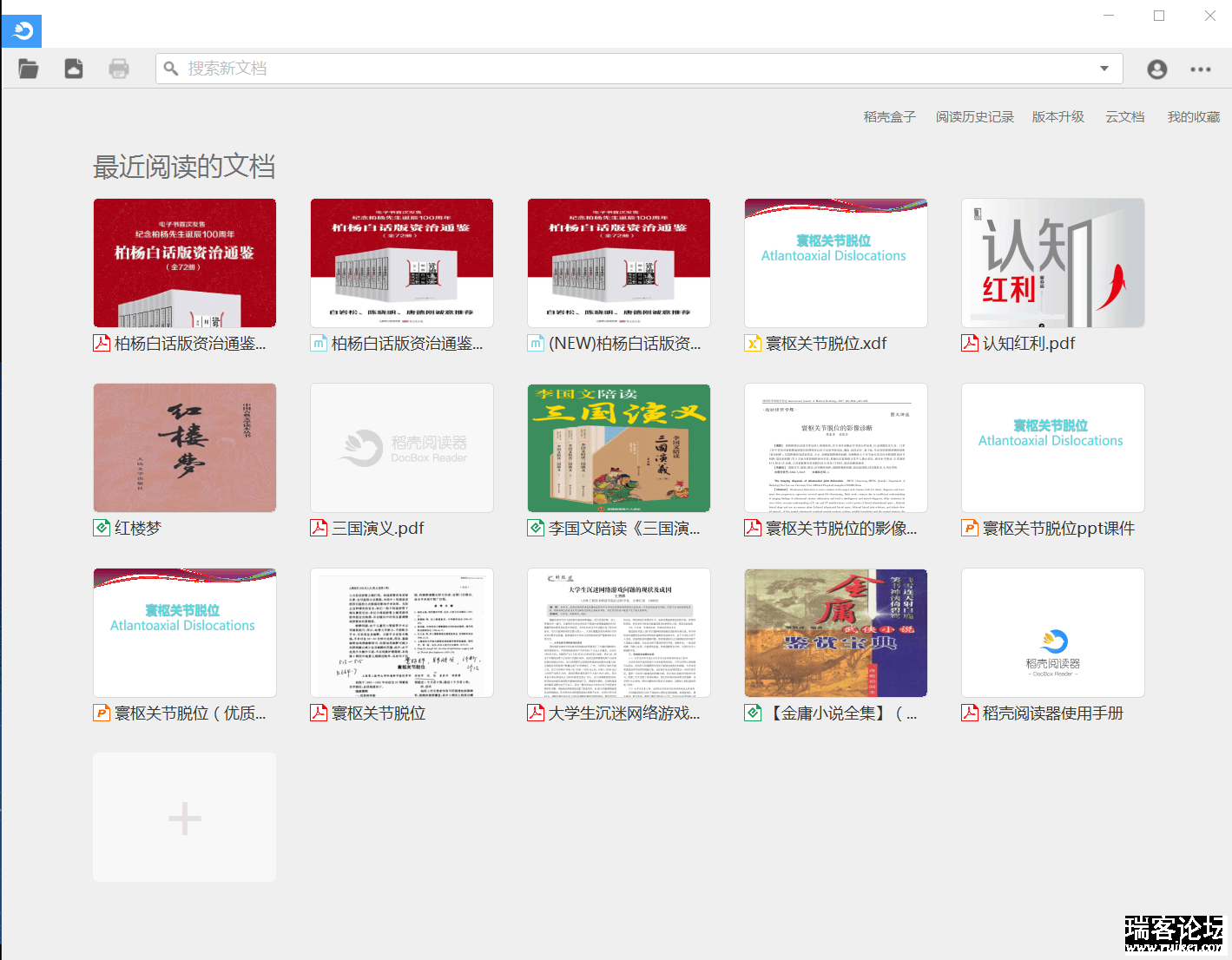Click the green file icon beside 红楼梦
Viewport: 1232px width, 960px height.
point(102,528)
